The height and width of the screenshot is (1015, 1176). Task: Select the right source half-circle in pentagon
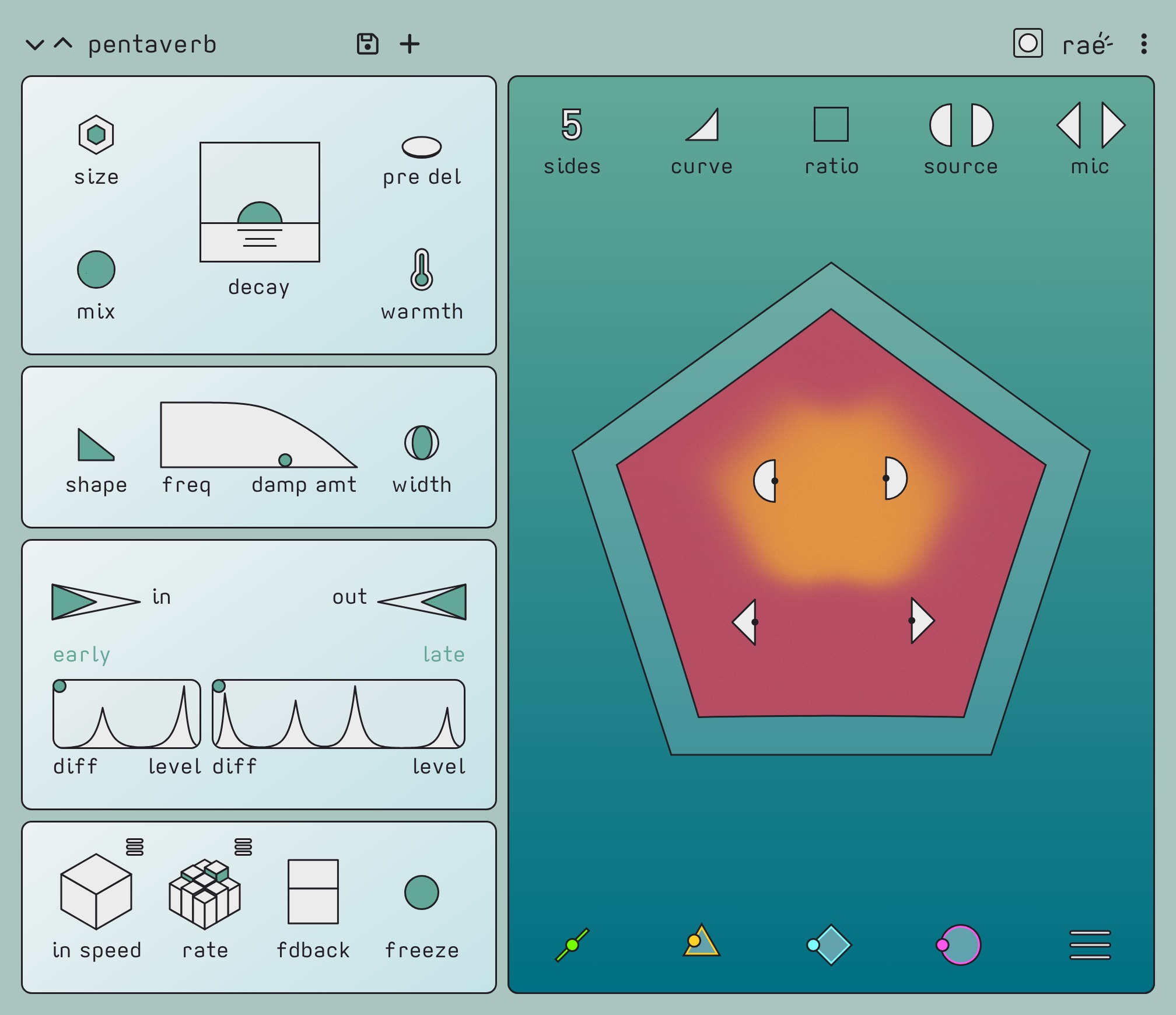(896, 478)
